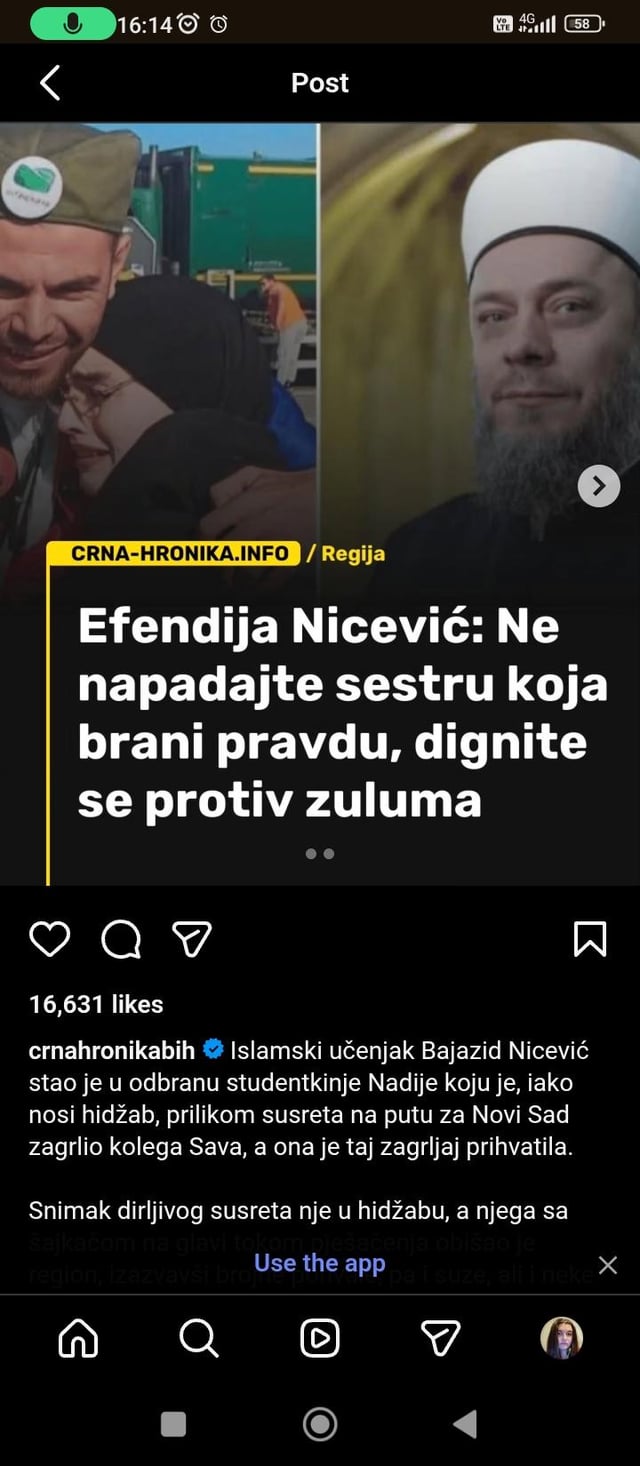This screenshot has height=1466, width=640.
Task: Open comments via the speech bubble icon
Action: point(121,939)
